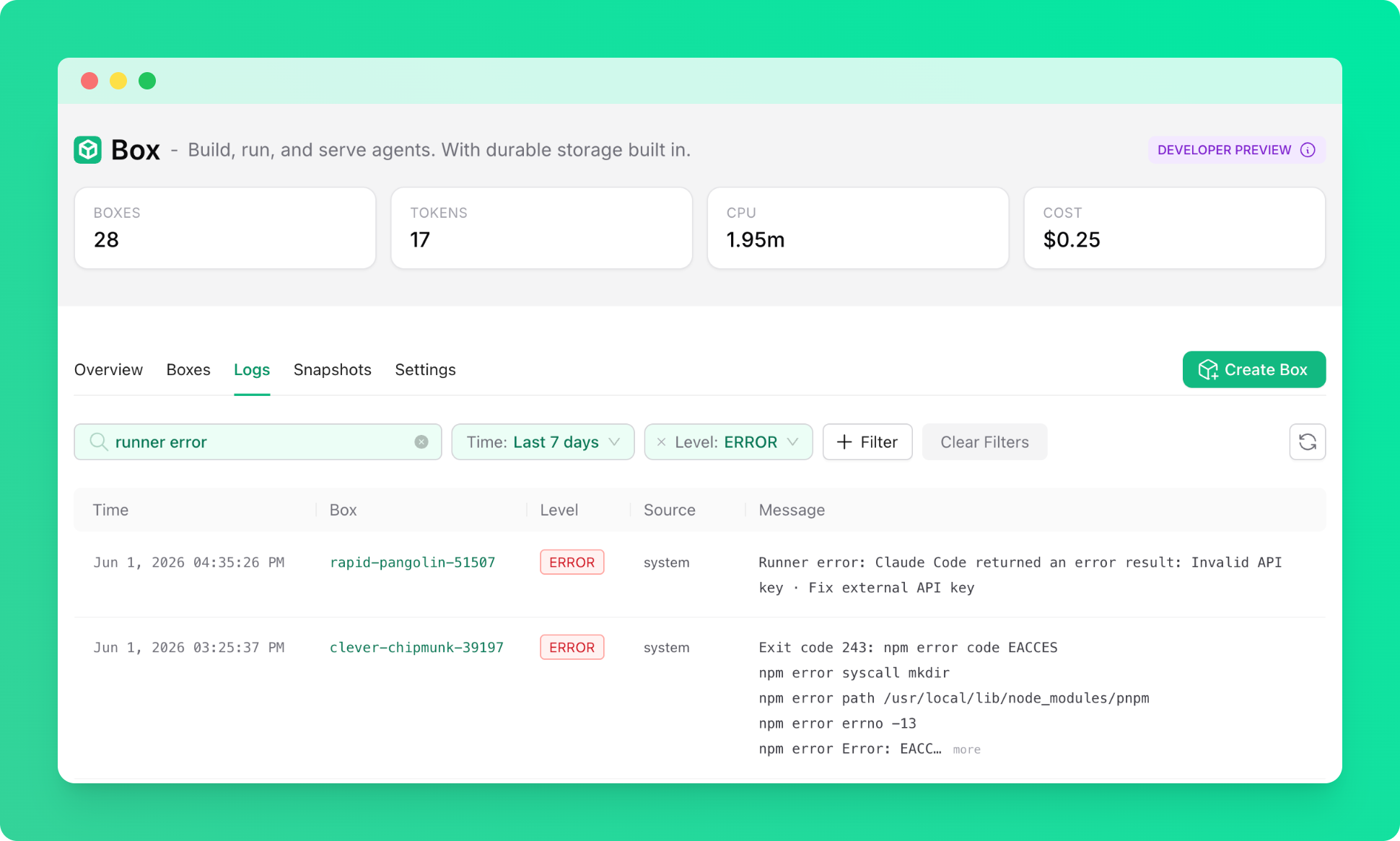Refresh logs with the reload icon

pos(1308,442)
